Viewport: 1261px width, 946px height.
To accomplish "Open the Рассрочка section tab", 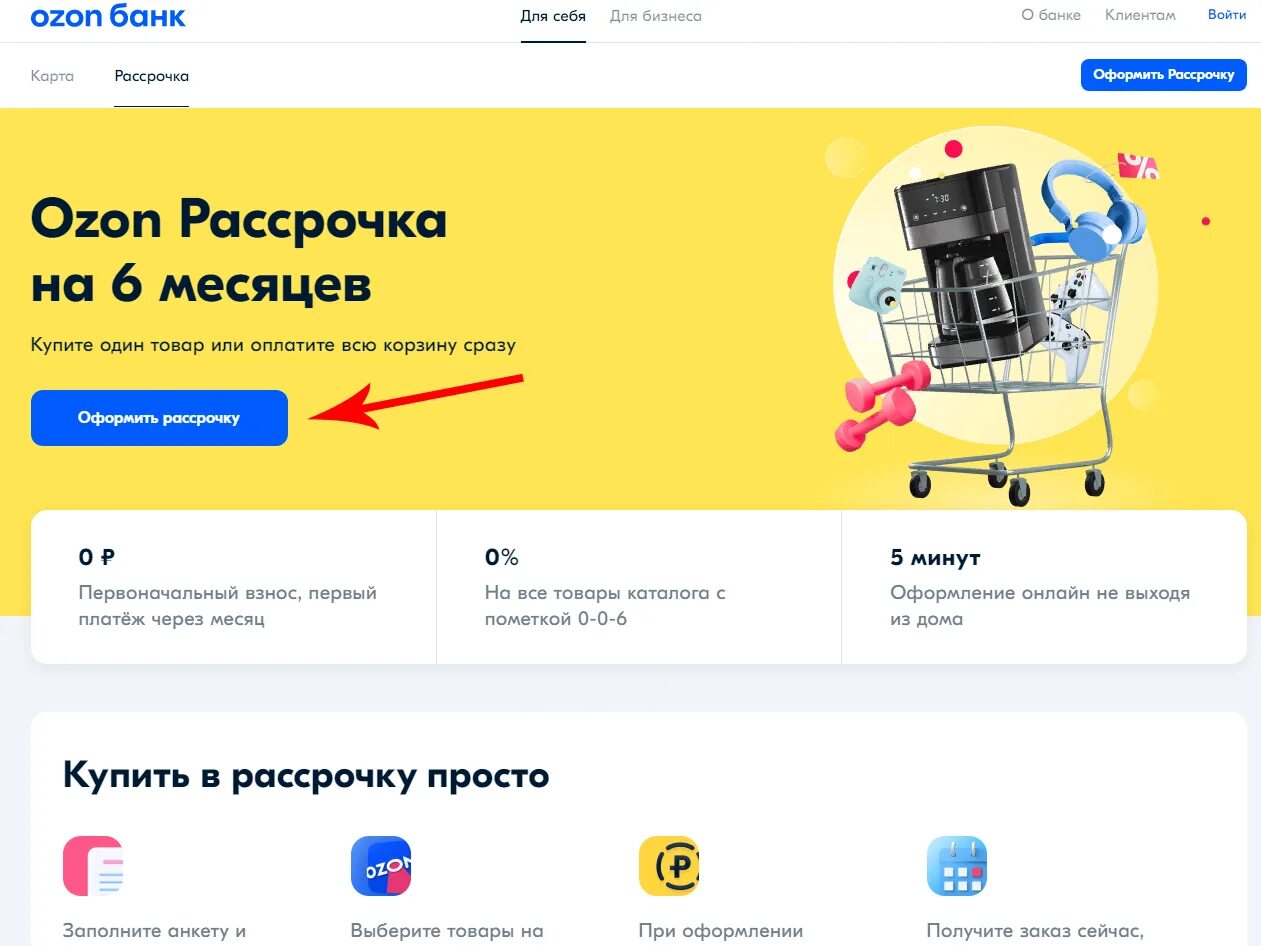I will click(x=152, y=76).
